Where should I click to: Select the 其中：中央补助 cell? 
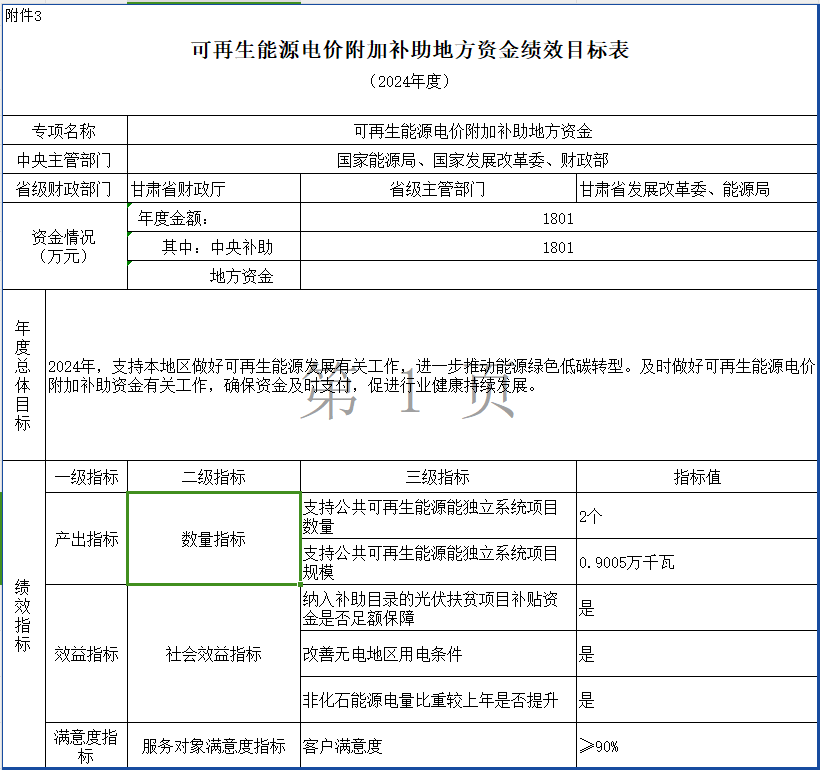click(213, 247)
